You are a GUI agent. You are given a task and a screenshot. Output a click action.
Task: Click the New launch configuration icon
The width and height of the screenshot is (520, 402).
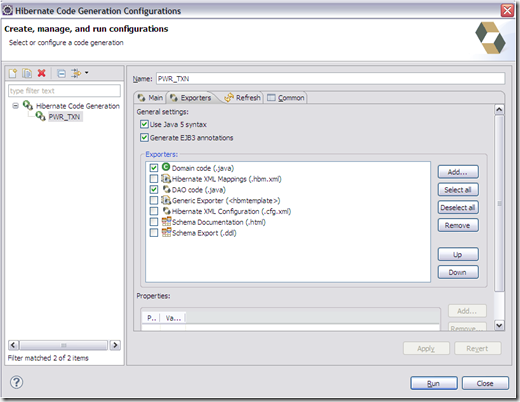13,73
